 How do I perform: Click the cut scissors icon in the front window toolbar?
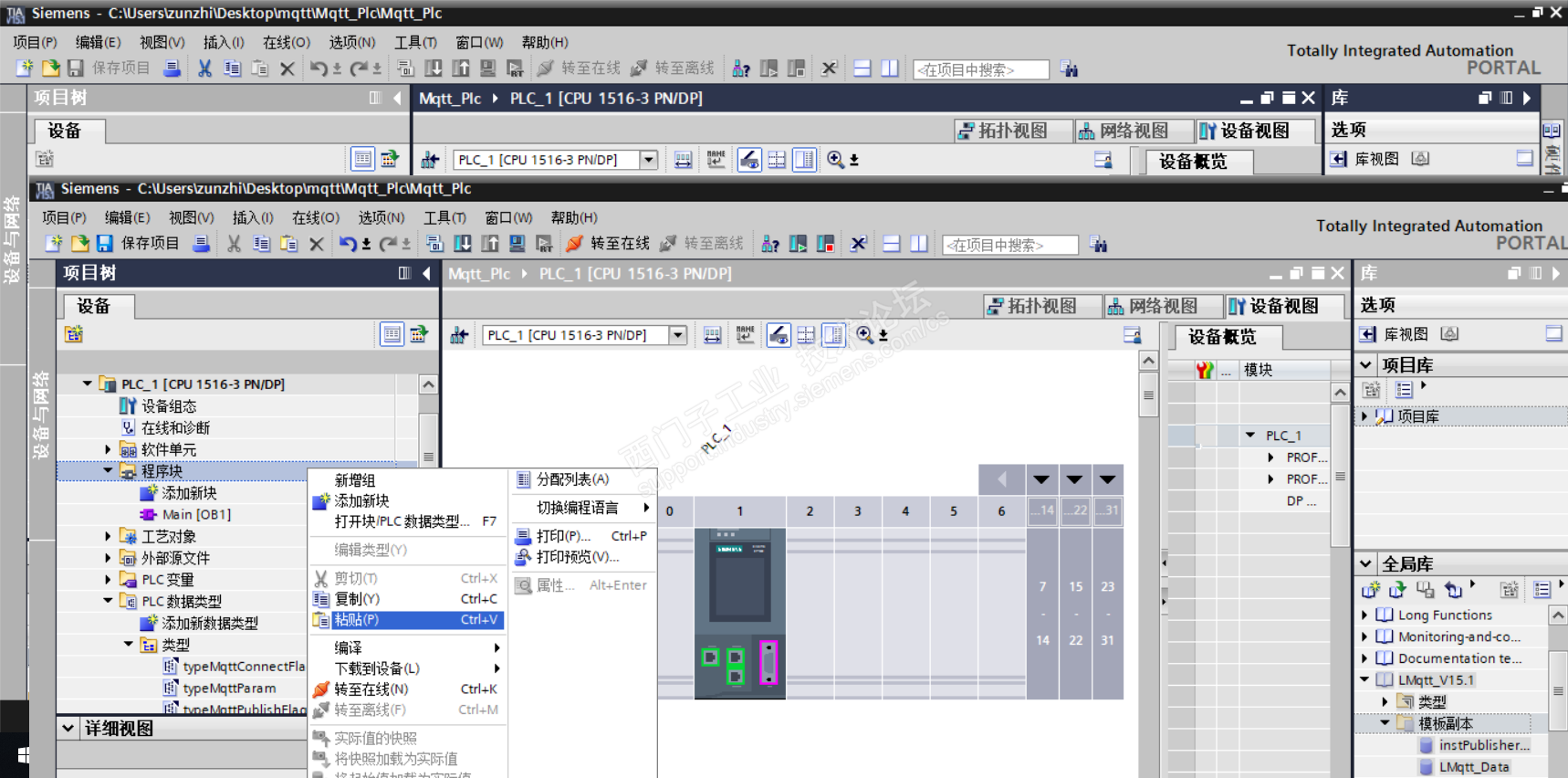[x=235, y=244]
